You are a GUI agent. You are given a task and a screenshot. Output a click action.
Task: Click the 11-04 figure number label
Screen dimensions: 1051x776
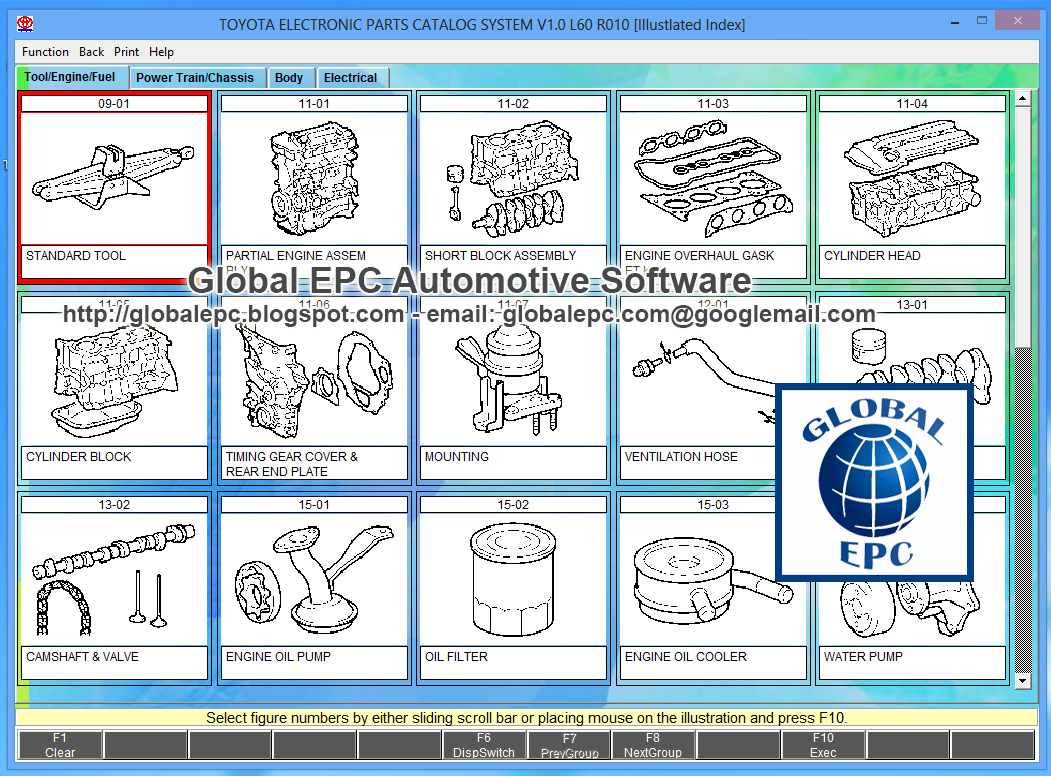(x=912, y=104)
